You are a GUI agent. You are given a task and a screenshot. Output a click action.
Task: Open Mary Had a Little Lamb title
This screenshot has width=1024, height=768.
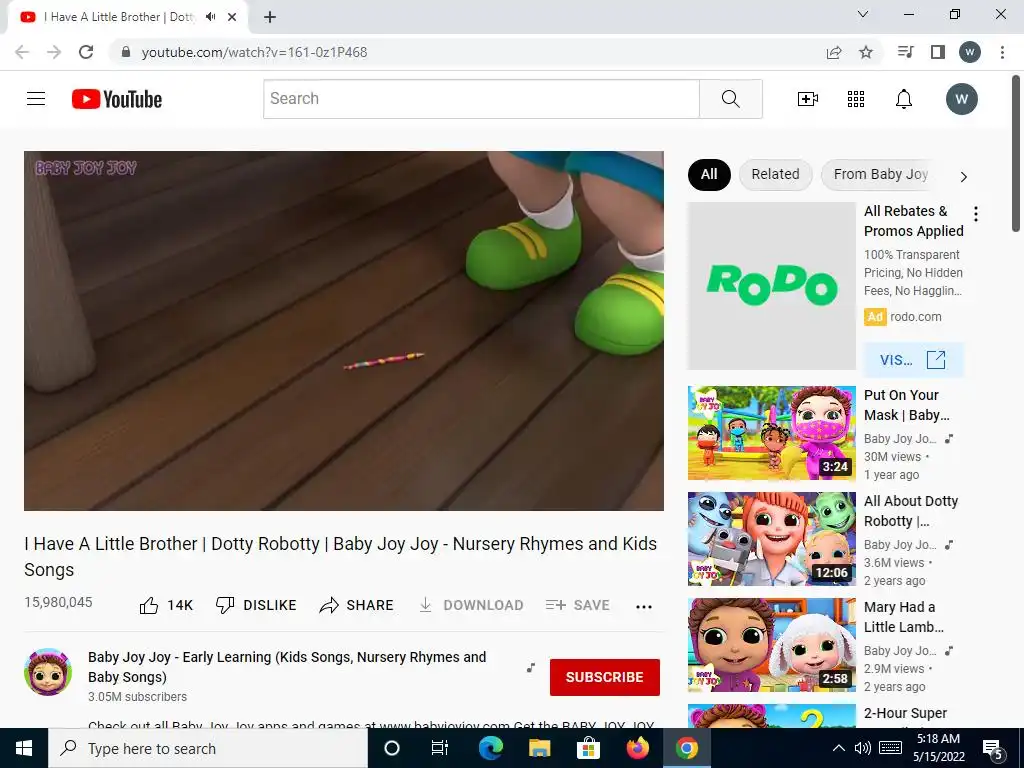click(x=904, y=617)
